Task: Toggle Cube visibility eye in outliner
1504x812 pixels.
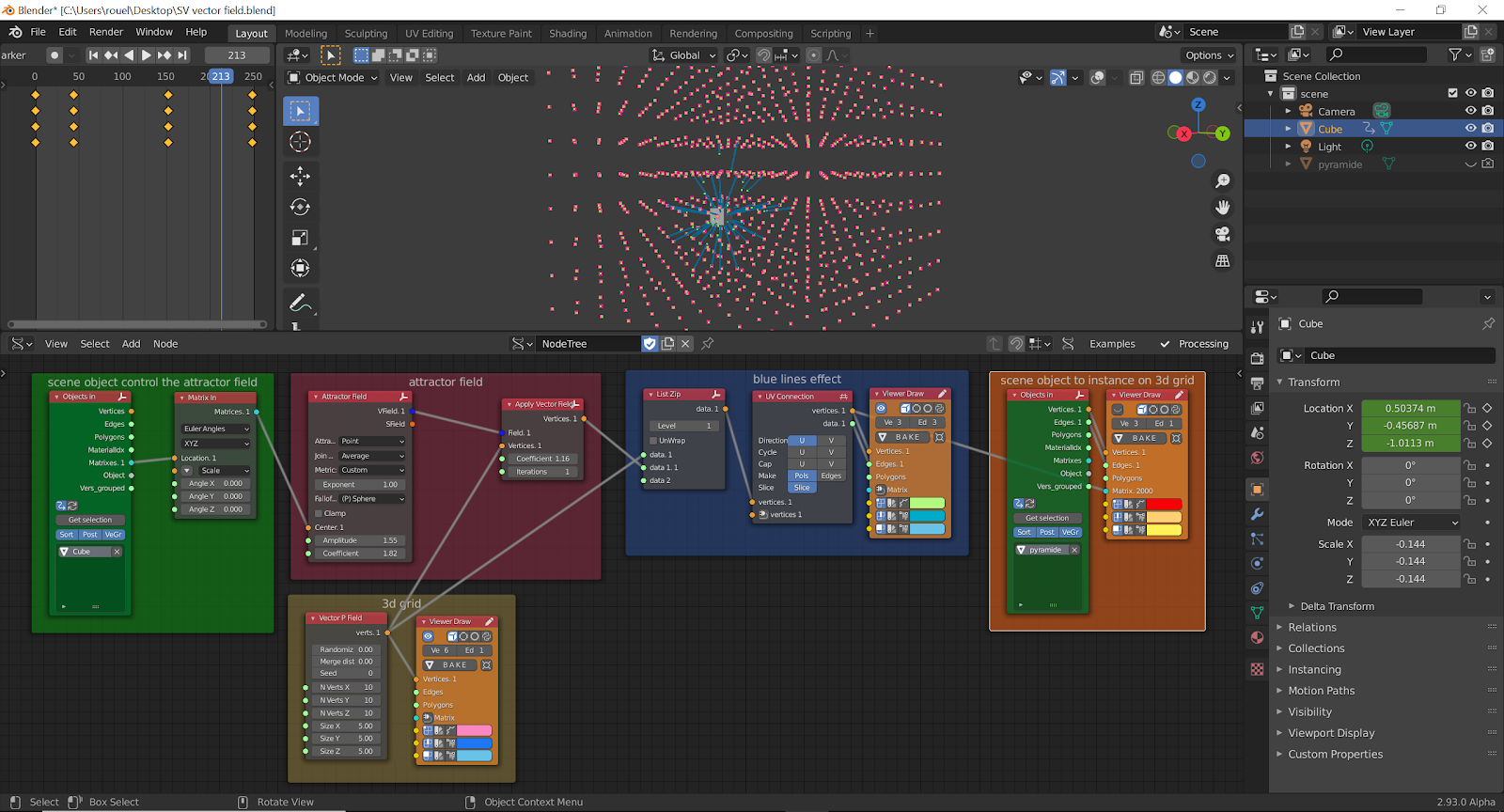Action: pos(1471,129)
